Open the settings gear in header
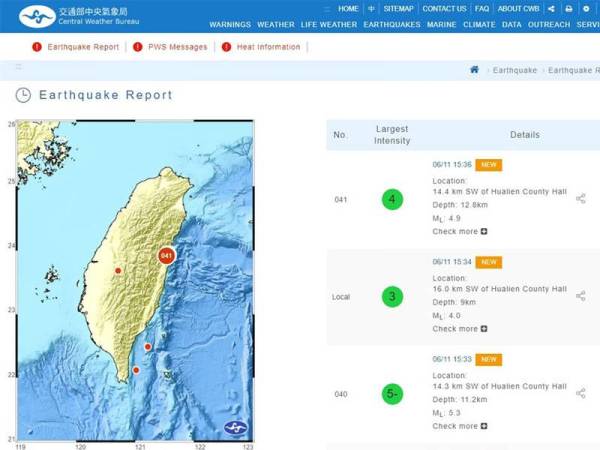Image resolution: width=600 pixels, height=450 pixels. tap(586, 9)
